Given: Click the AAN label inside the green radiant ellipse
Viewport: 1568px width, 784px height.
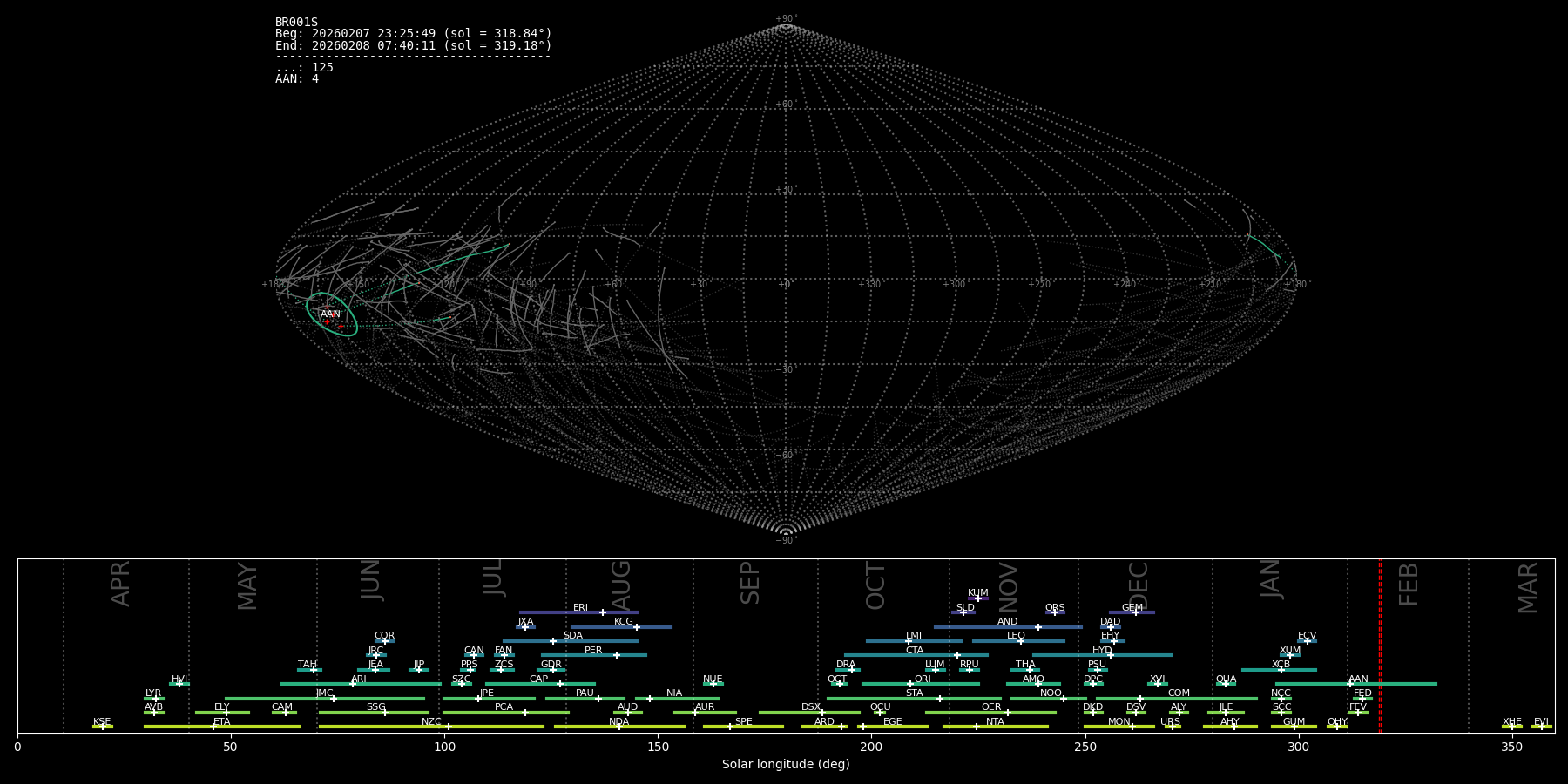Looking at the screenshot, I should point(330,314).
